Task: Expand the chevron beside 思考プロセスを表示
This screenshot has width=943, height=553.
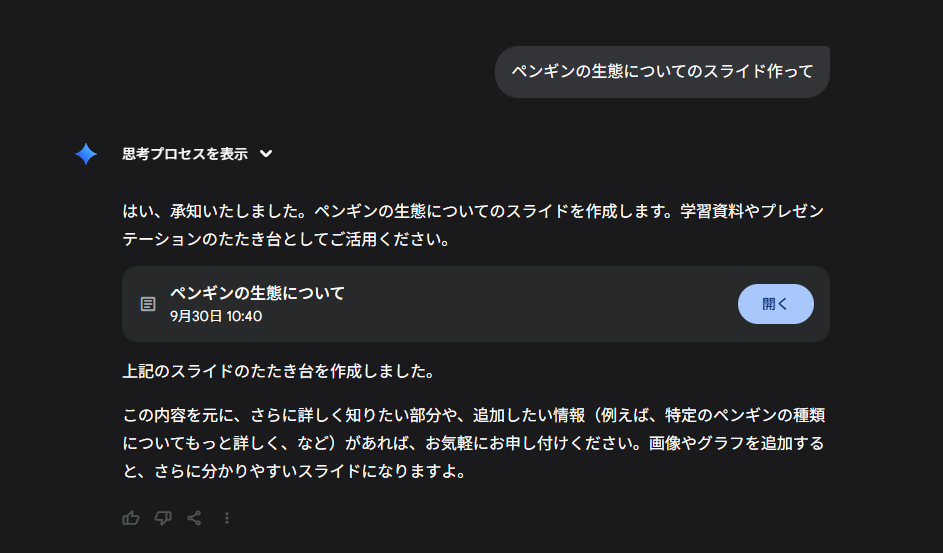Action: (x=266, y=154)
